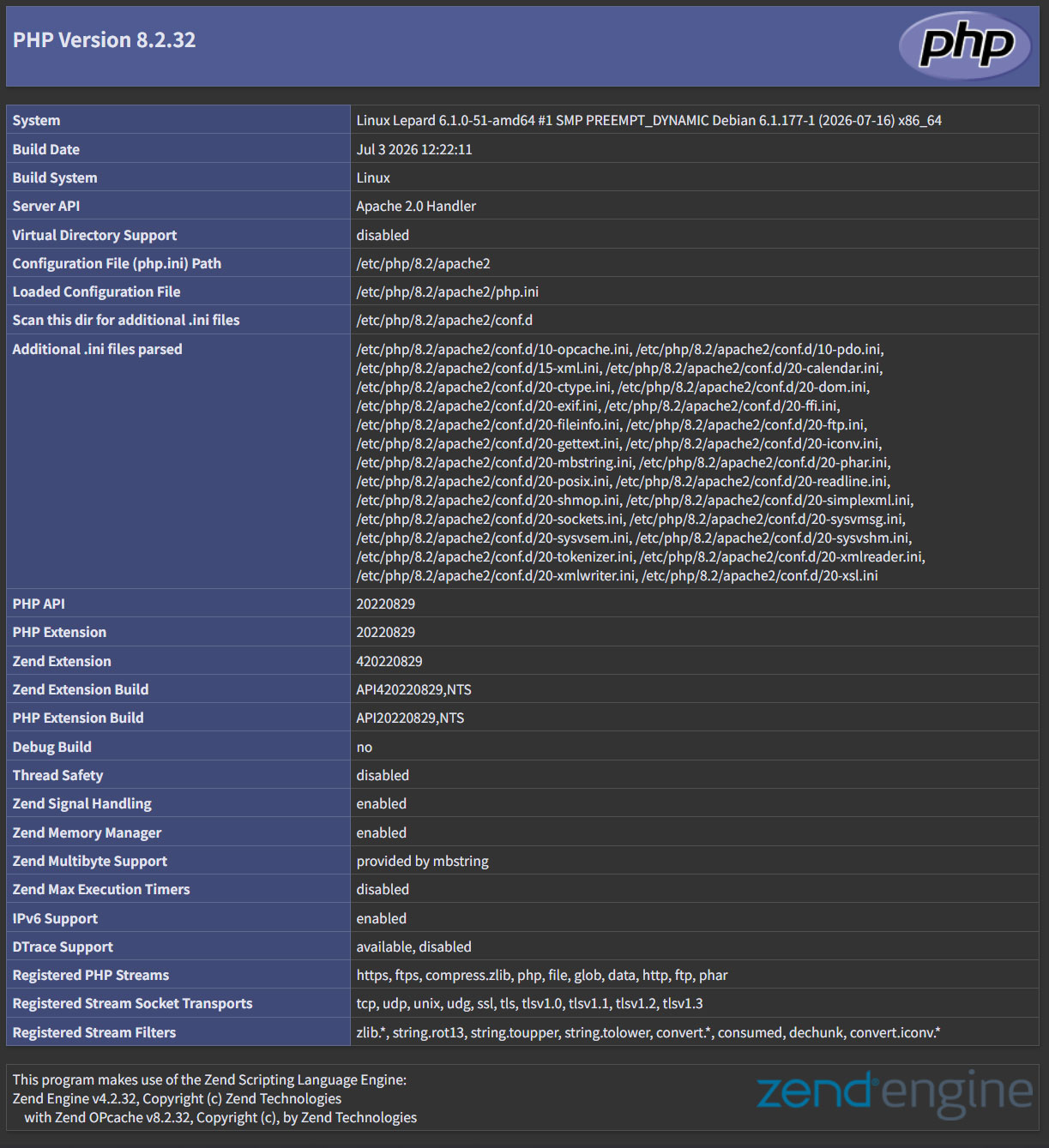Click the 20-xsl.ini path entry
Image resolution: width=1049 pixels, height=1148 pixels.
coord(760,576)
